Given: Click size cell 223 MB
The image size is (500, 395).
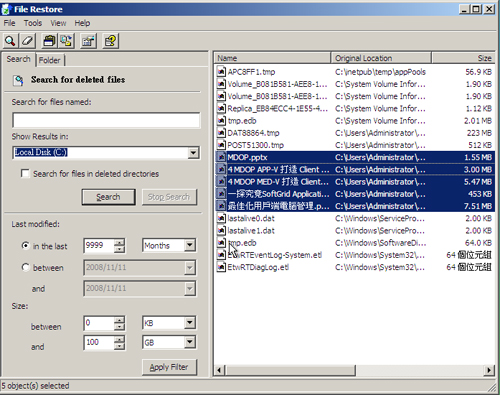Looking at the screenshot, I should click(479, 133).
